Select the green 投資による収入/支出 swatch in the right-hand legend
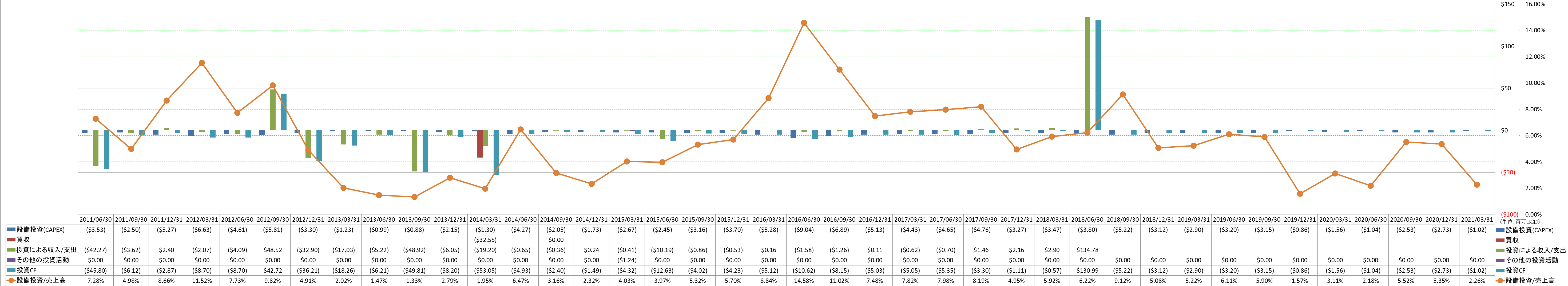This screenshot has height=286, width=1568. click(1500, 251)
